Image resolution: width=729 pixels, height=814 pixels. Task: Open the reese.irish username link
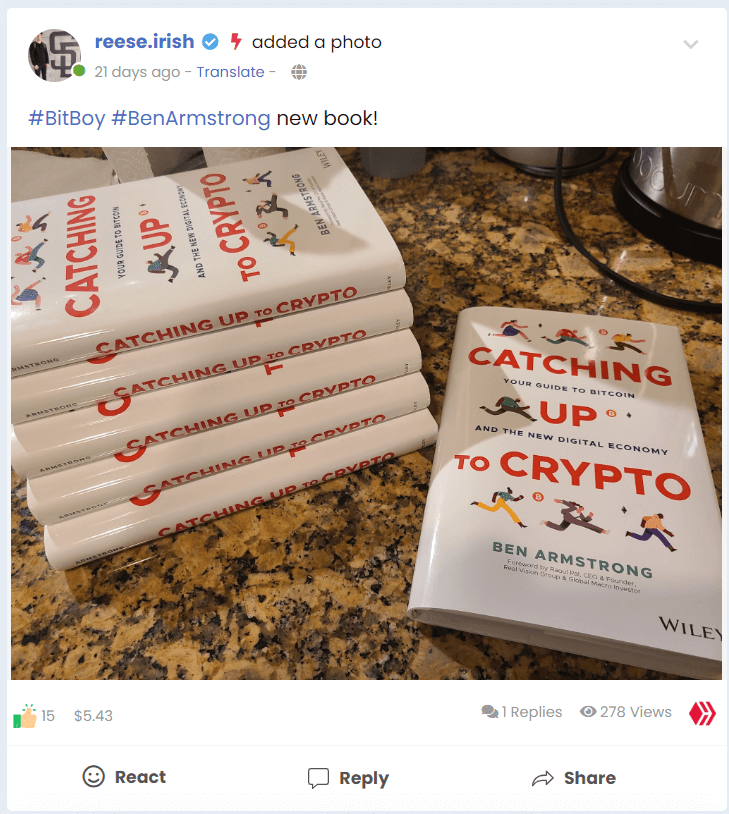pyautogui.click(x=144, y=42)
